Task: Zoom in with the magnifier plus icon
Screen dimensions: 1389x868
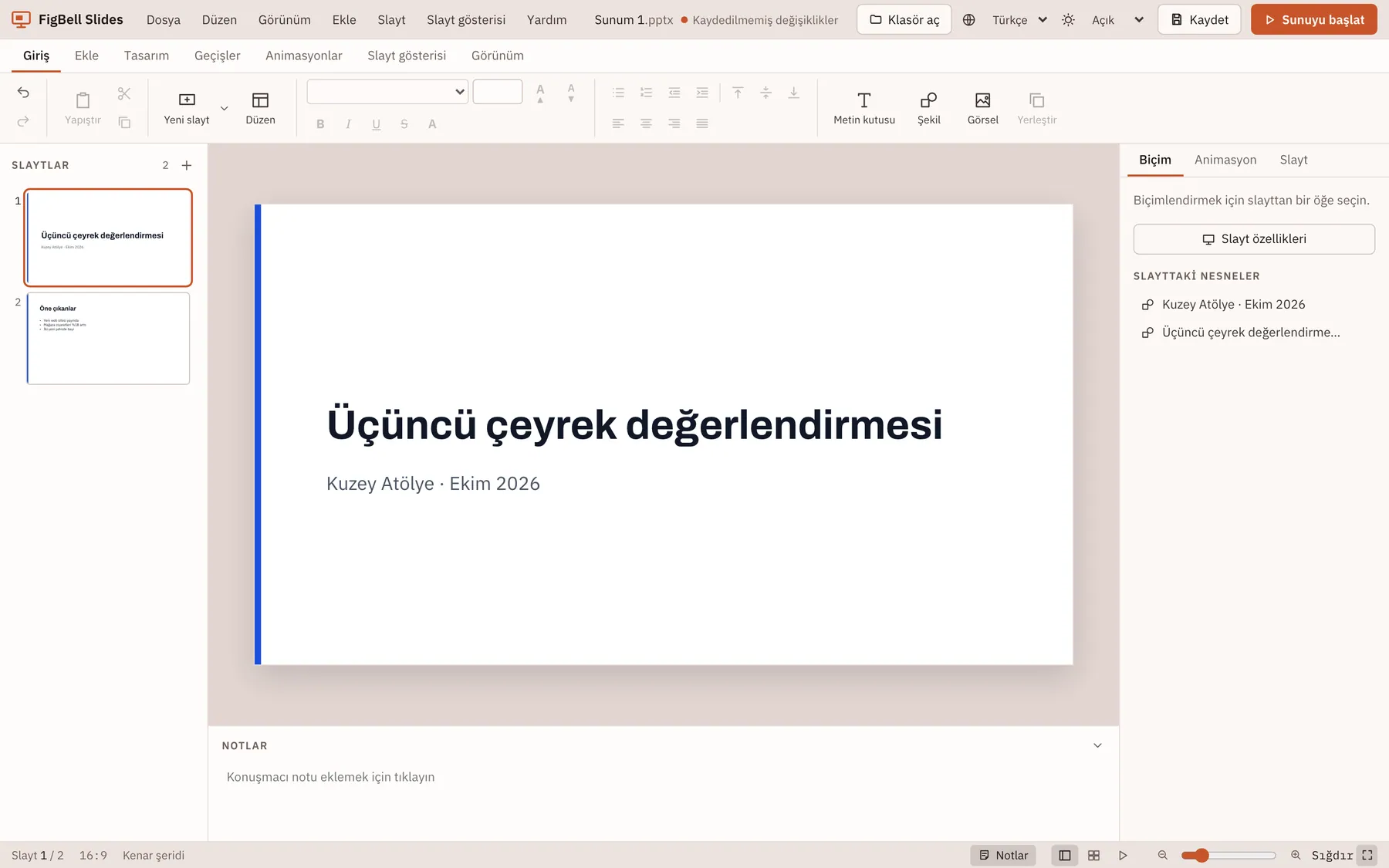Action: [x=1296, y=855]
